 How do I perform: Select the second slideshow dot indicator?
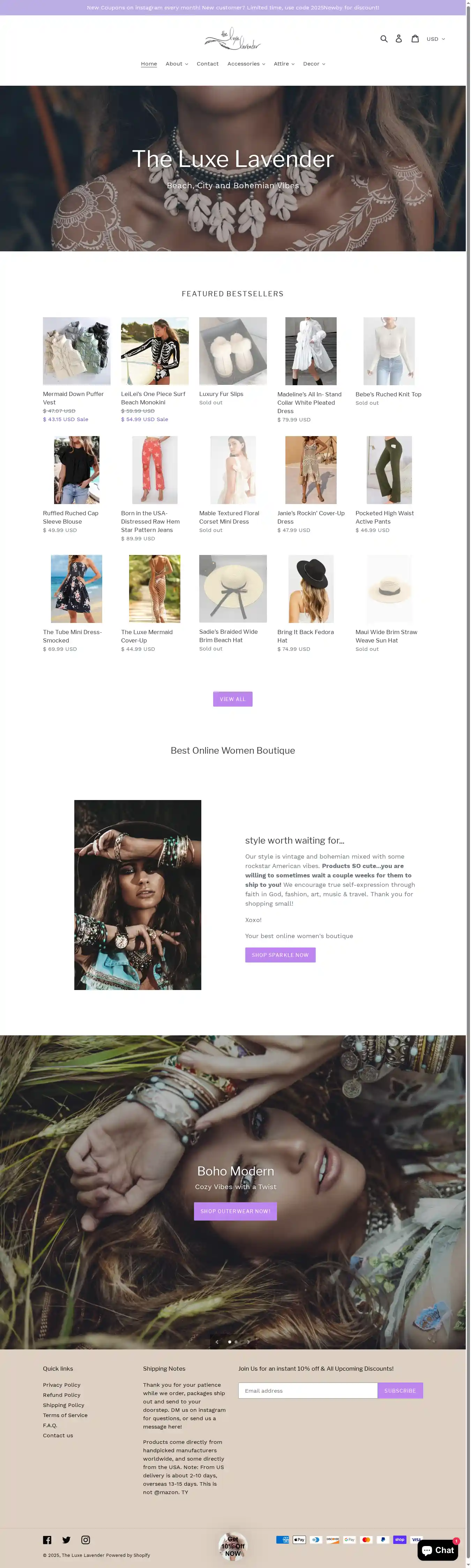[x=237, y=1341]
